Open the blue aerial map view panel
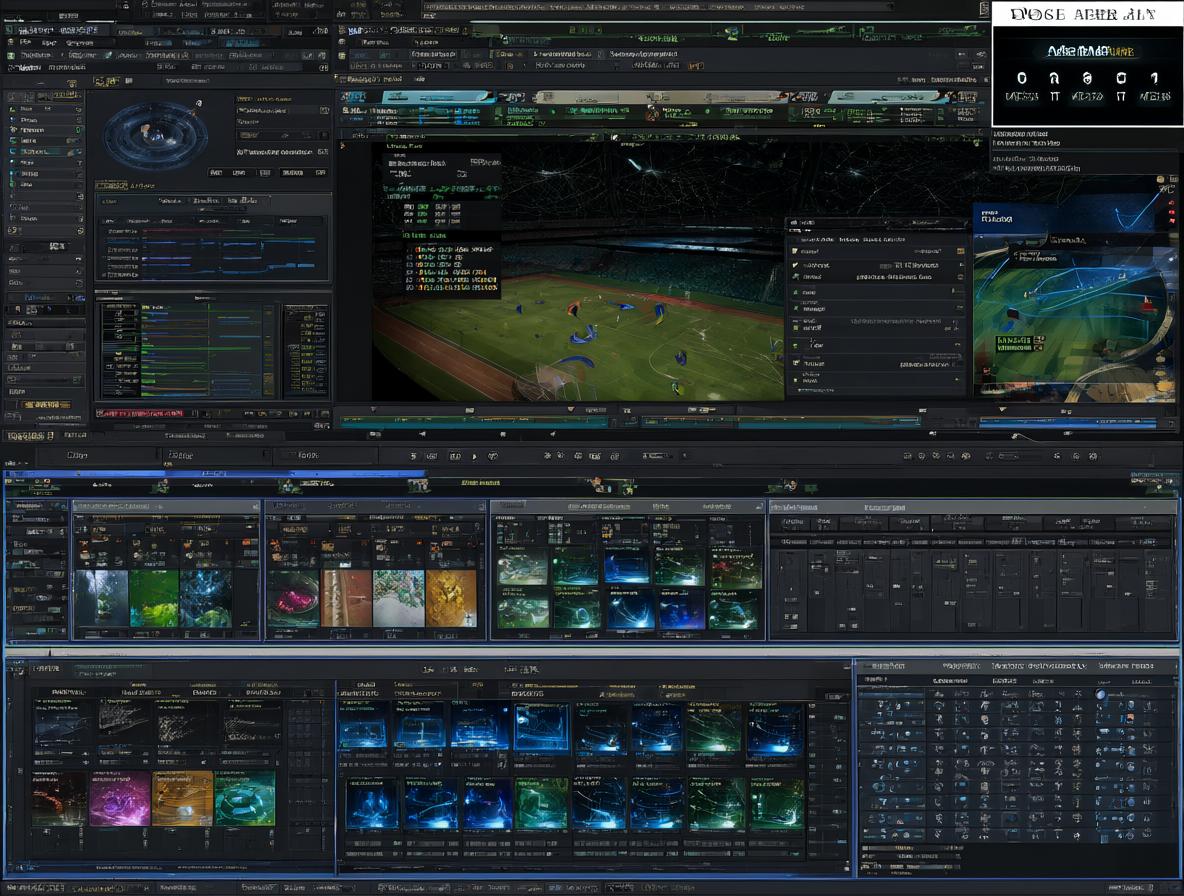Screen dimensions: 1184x896 (1075, 300)
